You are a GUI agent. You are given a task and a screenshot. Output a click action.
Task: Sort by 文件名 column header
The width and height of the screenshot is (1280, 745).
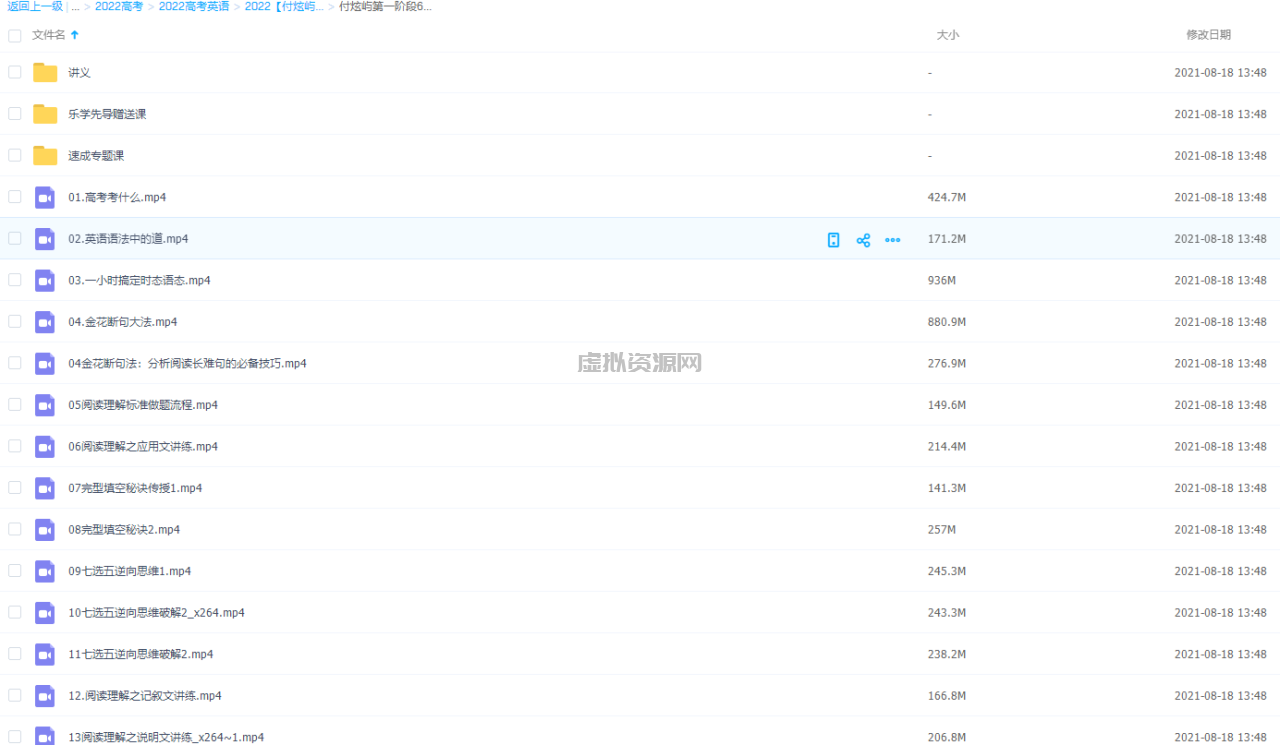coord(48,35)
